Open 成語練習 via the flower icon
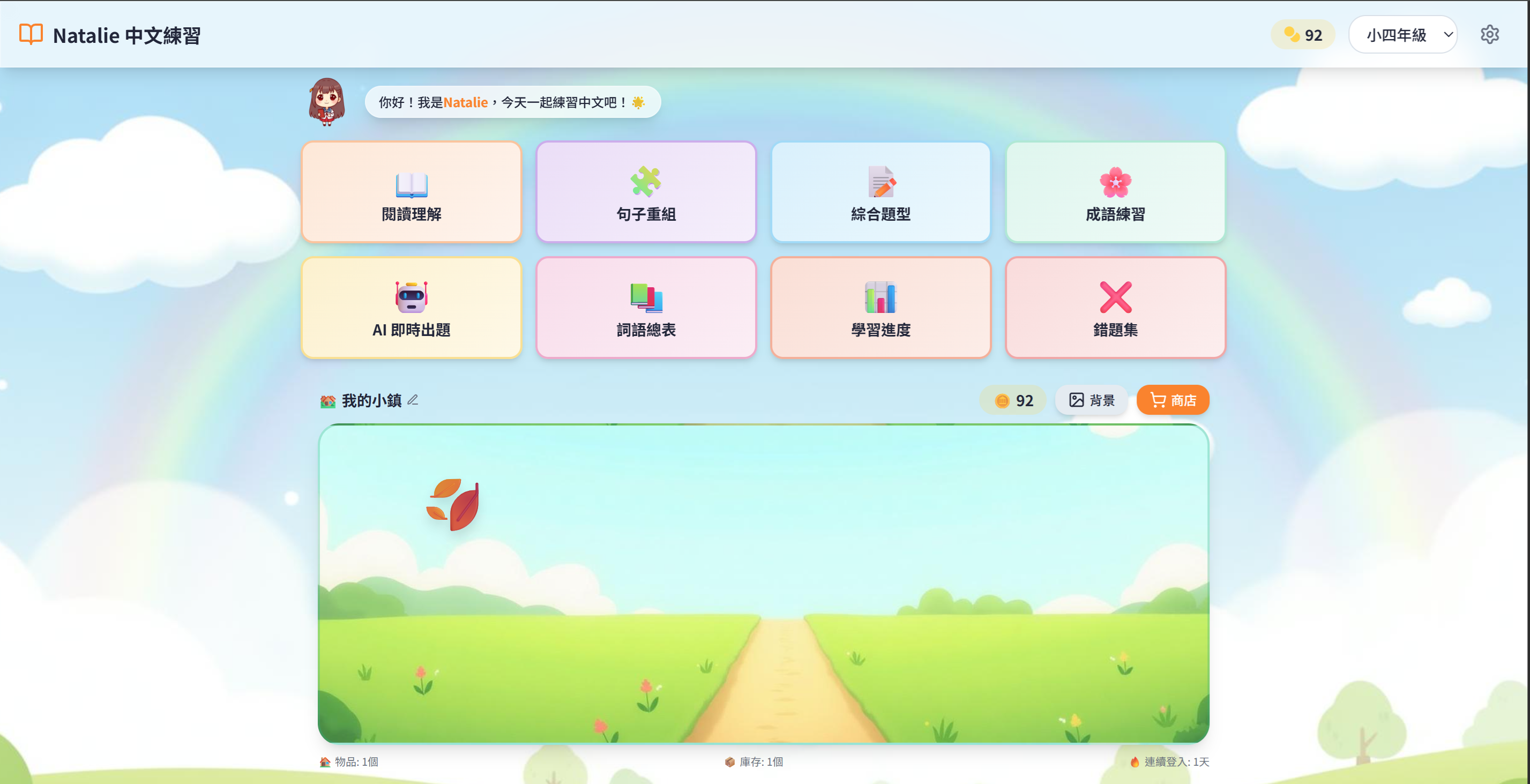Screen dimensions: 1530x784 pyautogui.click(x=1115, y=183)
